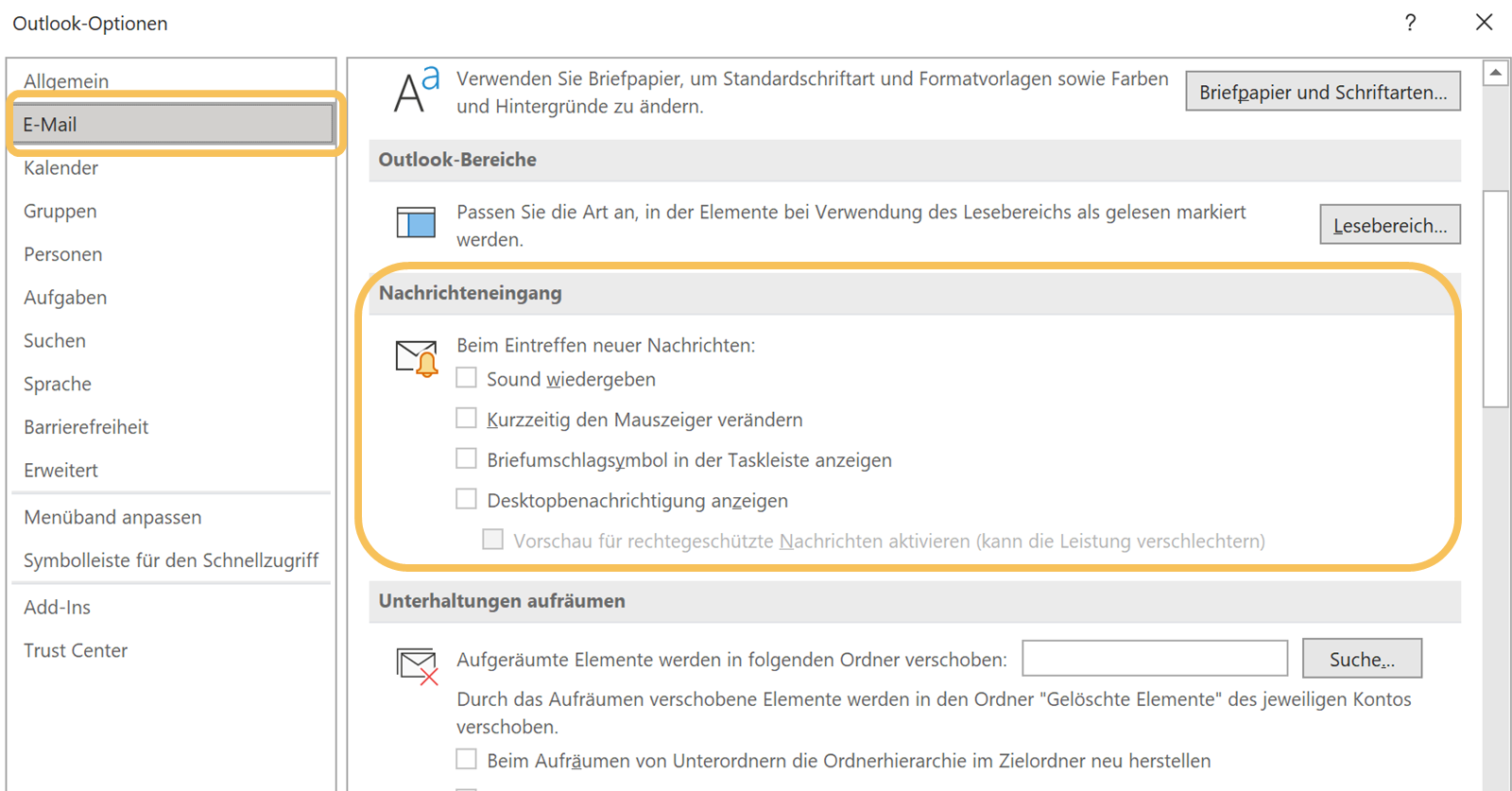Toggle 'Vorschau für rechtegeschützte Nachrichten' checkbox
Viewport: 1512px width, 791px height.
(492, 540)
